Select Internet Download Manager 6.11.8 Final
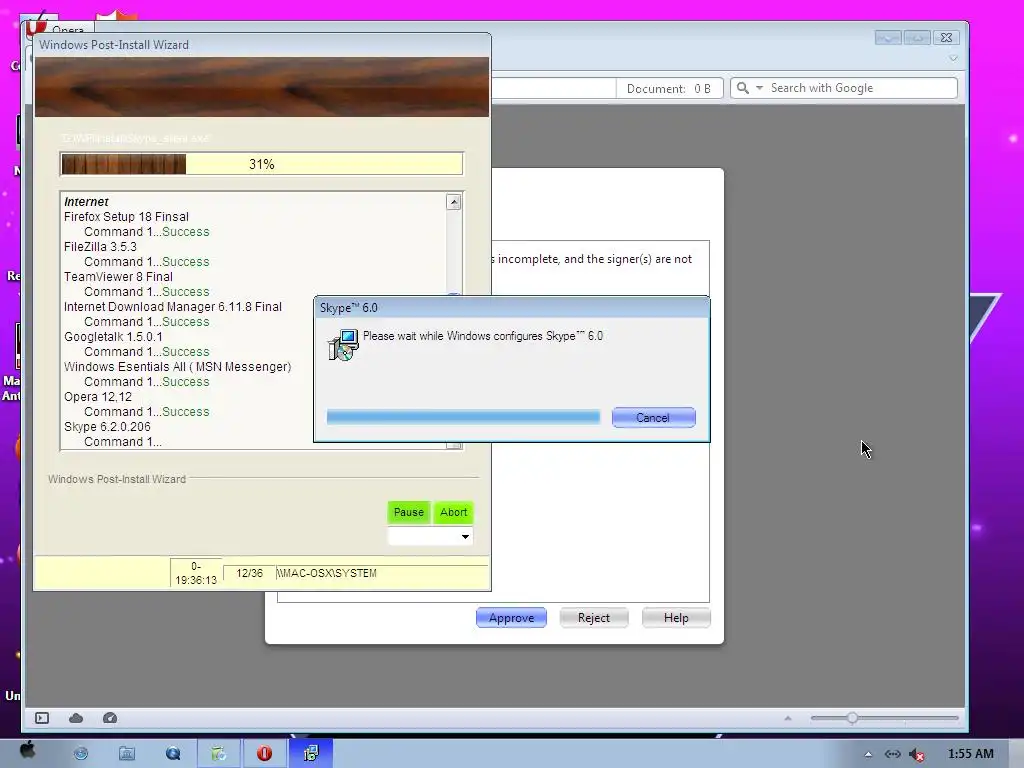Image resolution: width=1024 pixels, height=768 pixels. coord(172,307)
